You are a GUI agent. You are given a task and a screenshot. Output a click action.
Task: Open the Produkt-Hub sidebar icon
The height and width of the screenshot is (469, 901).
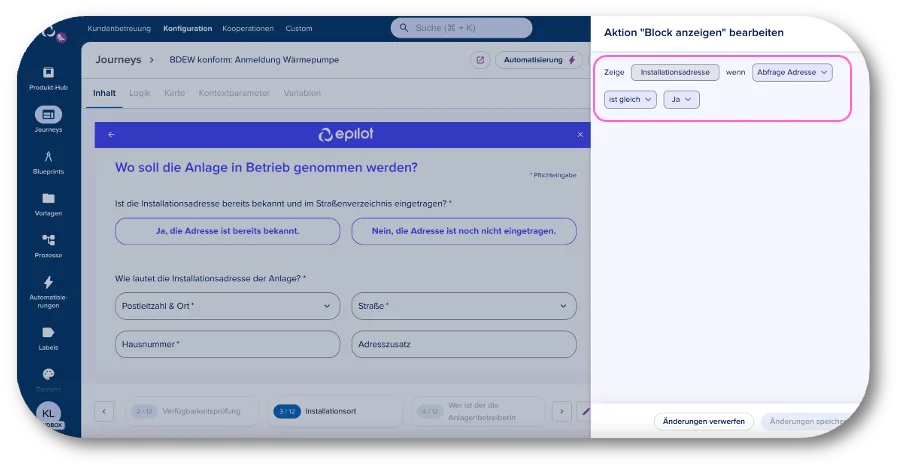(48, 72)
